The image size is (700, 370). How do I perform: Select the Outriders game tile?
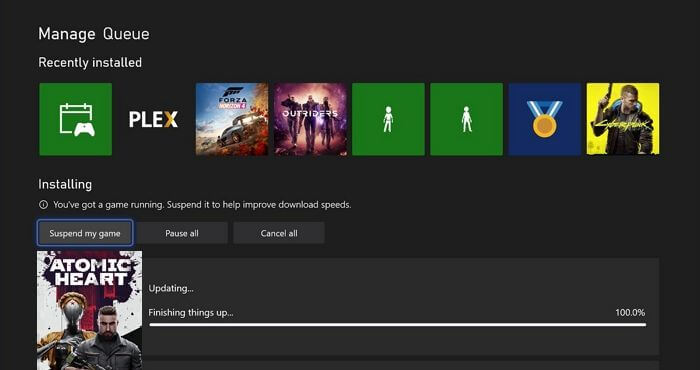(x=310, y=119)
